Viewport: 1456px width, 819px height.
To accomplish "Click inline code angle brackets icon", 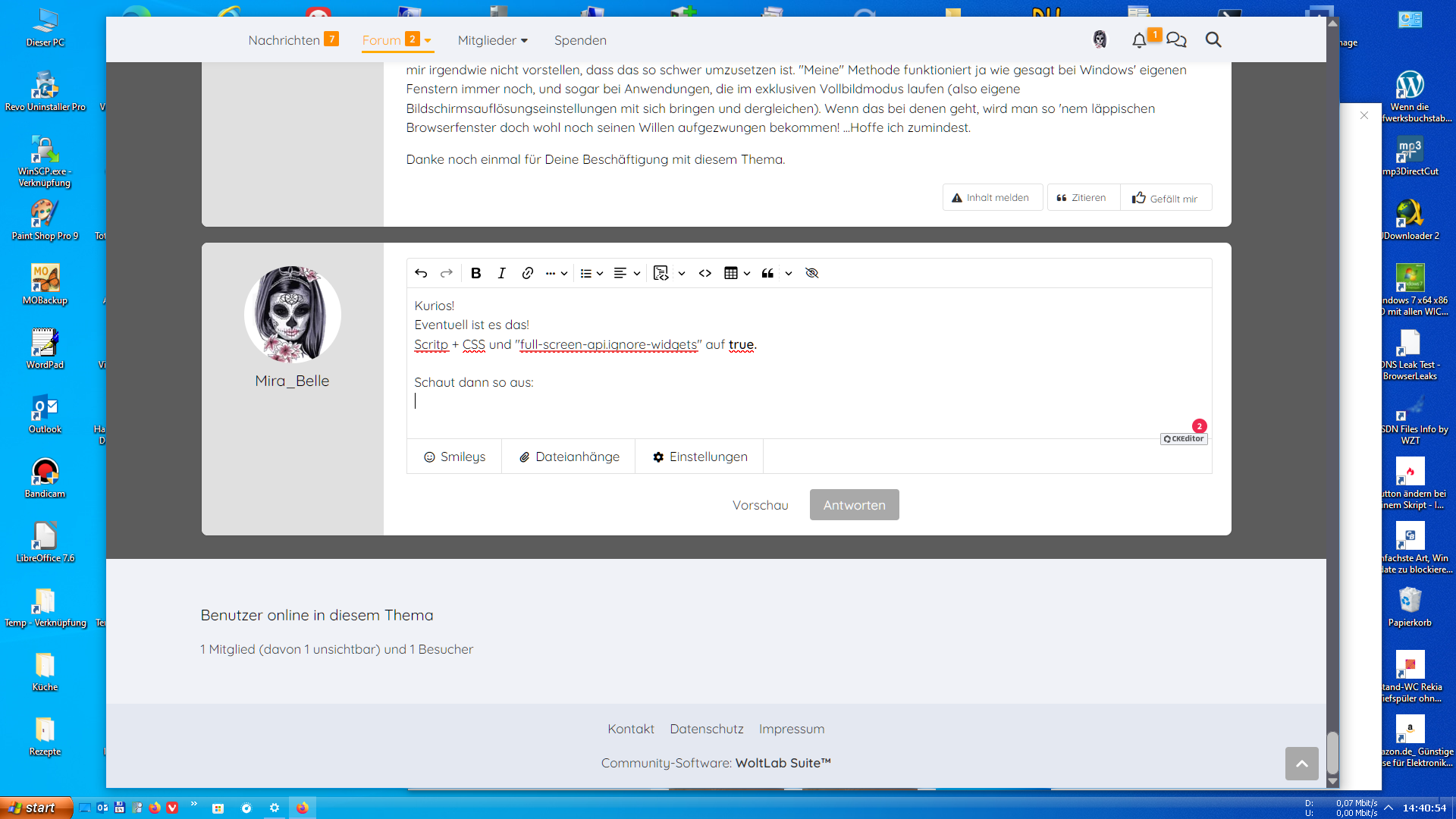I will coord(704,273).
